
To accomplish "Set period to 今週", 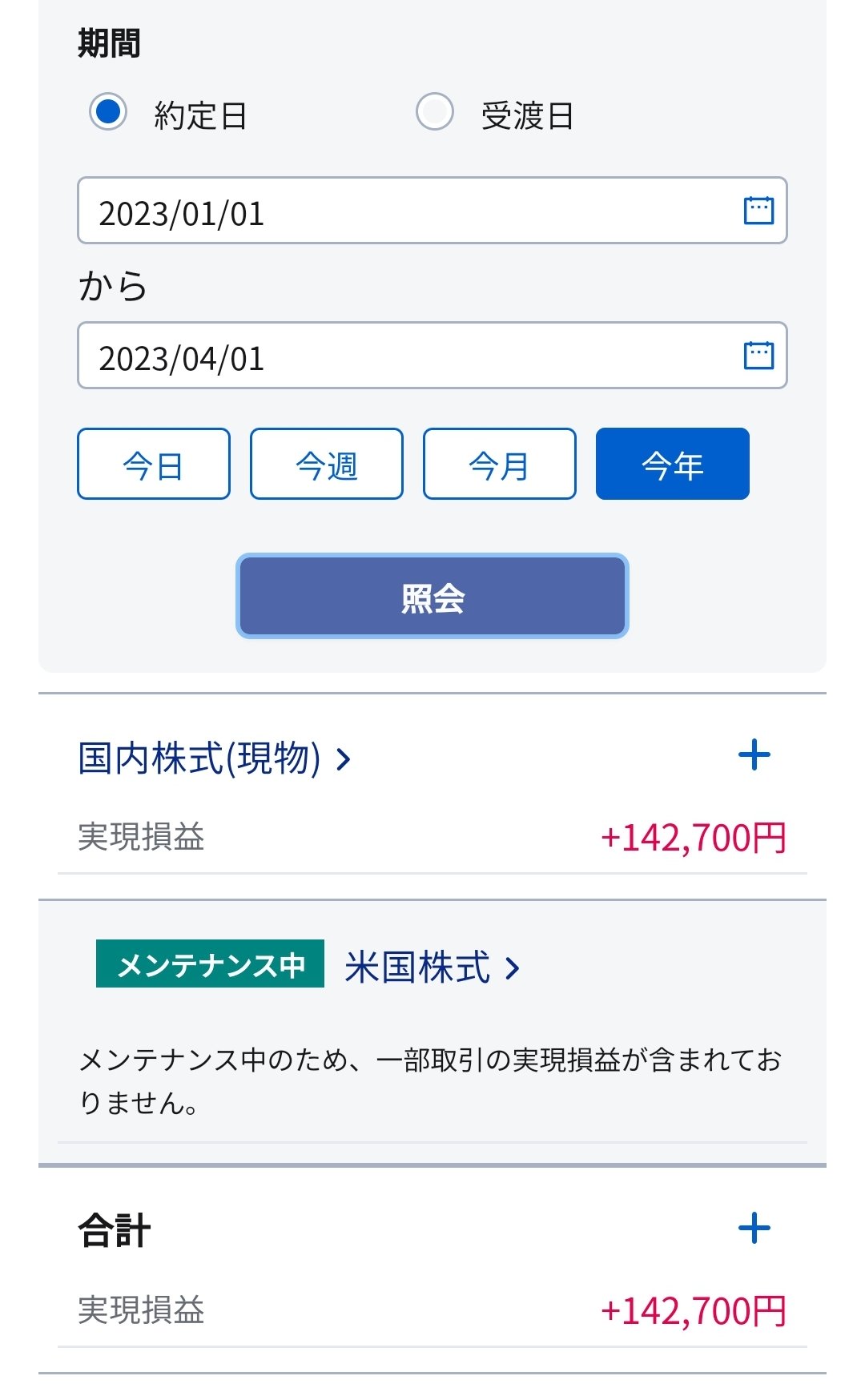I will 327,465.
